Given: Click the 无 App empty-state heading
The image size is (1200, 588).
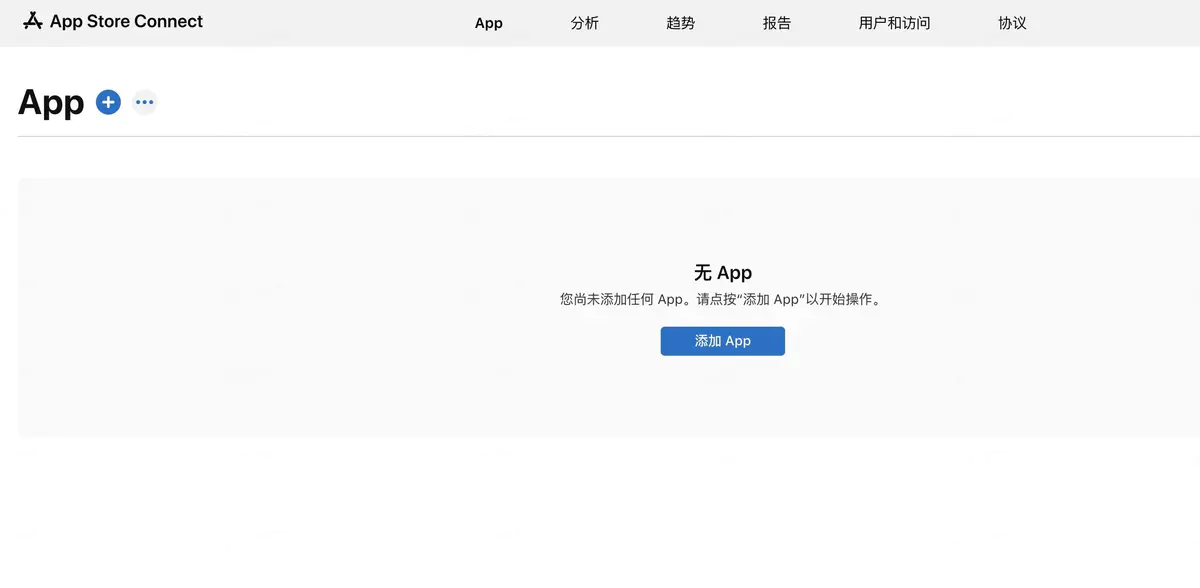Looking at the screenshot, I should [723, 273].
